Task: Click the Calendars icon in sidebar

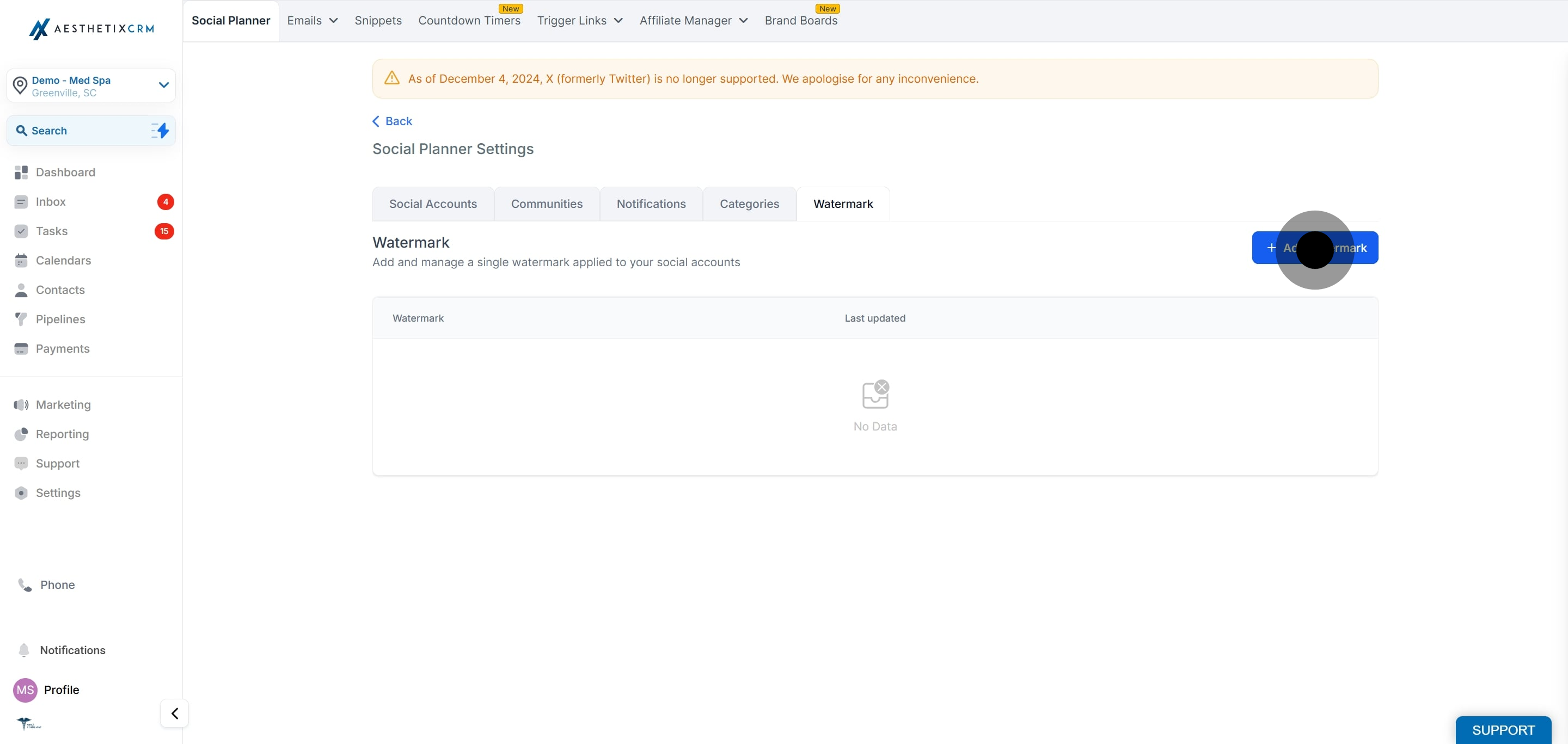Action: (21, 261)
